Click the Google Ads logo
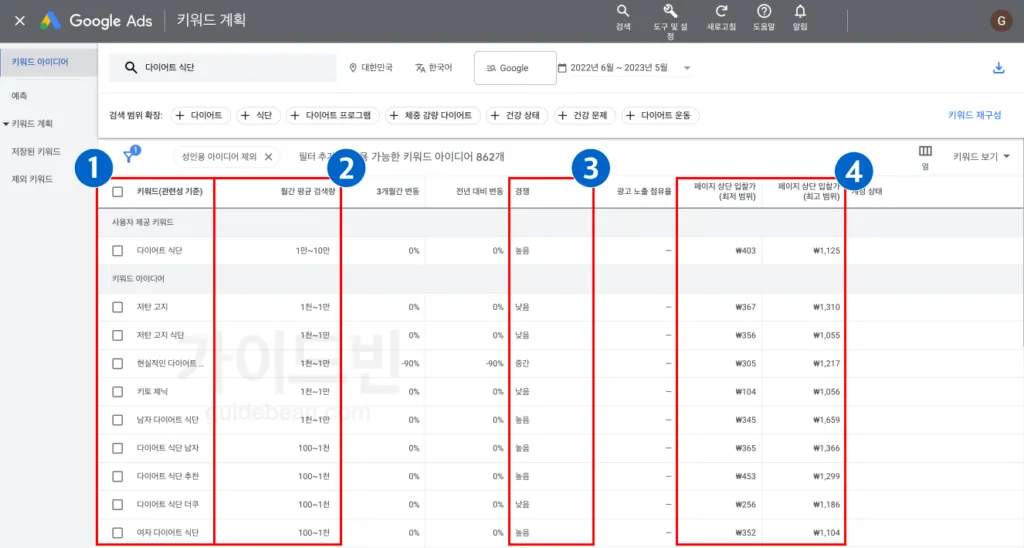The image size is (1024, 548). [96, 21]
